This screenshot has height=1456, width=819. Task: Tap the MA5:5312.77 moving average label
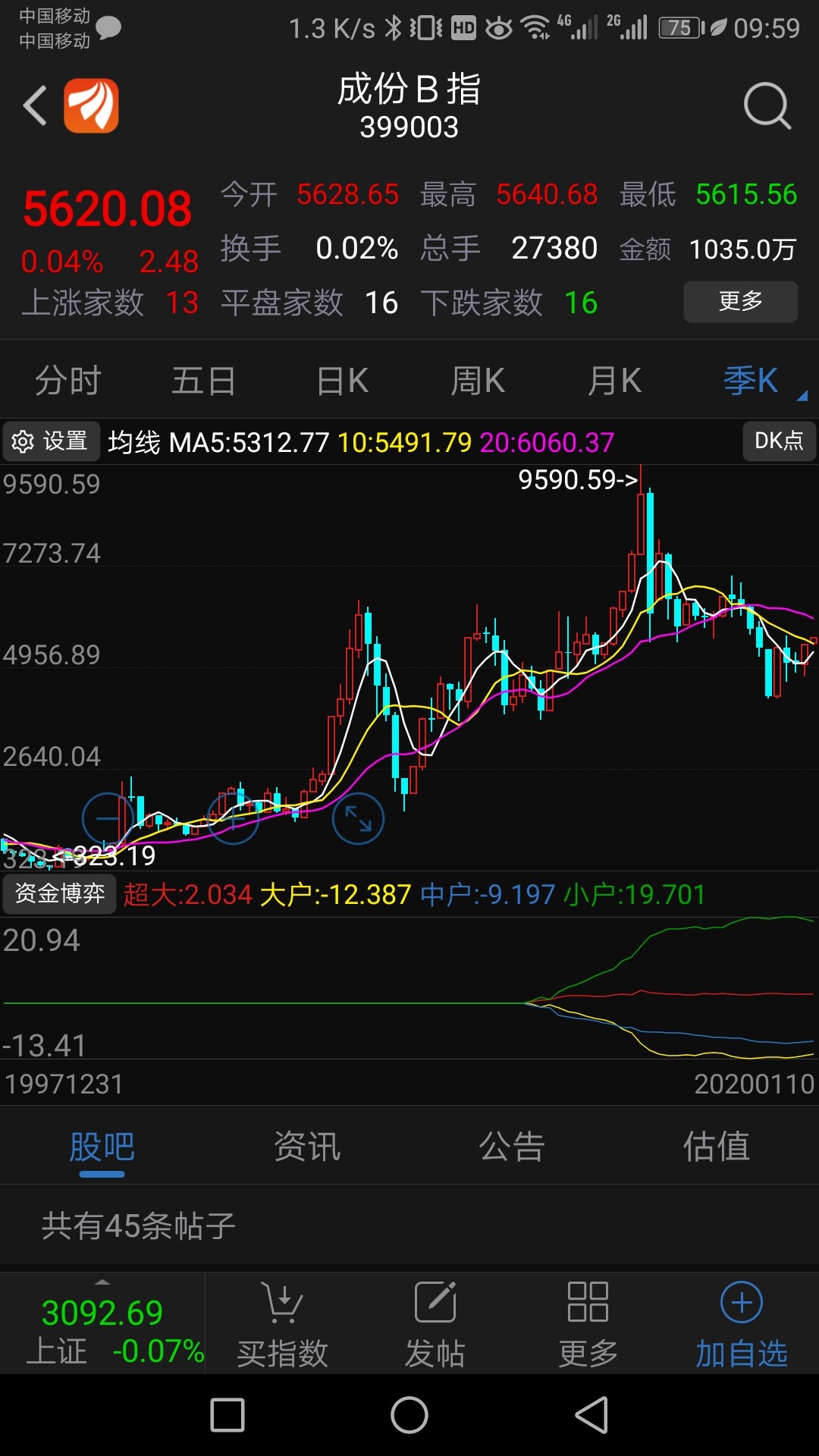point(249,442)
